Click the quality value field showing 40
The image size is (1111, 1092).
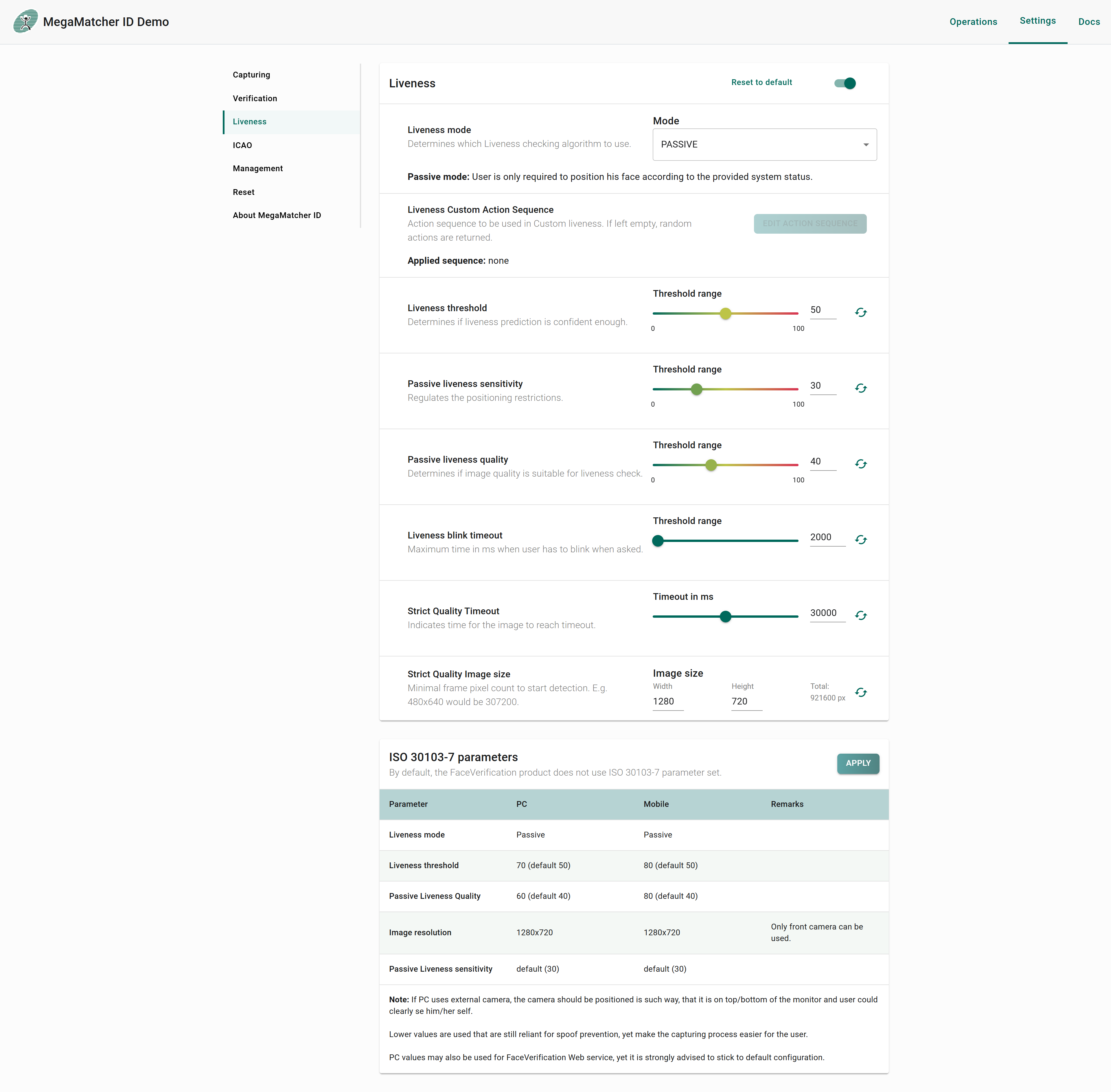[x=823, y=462]
